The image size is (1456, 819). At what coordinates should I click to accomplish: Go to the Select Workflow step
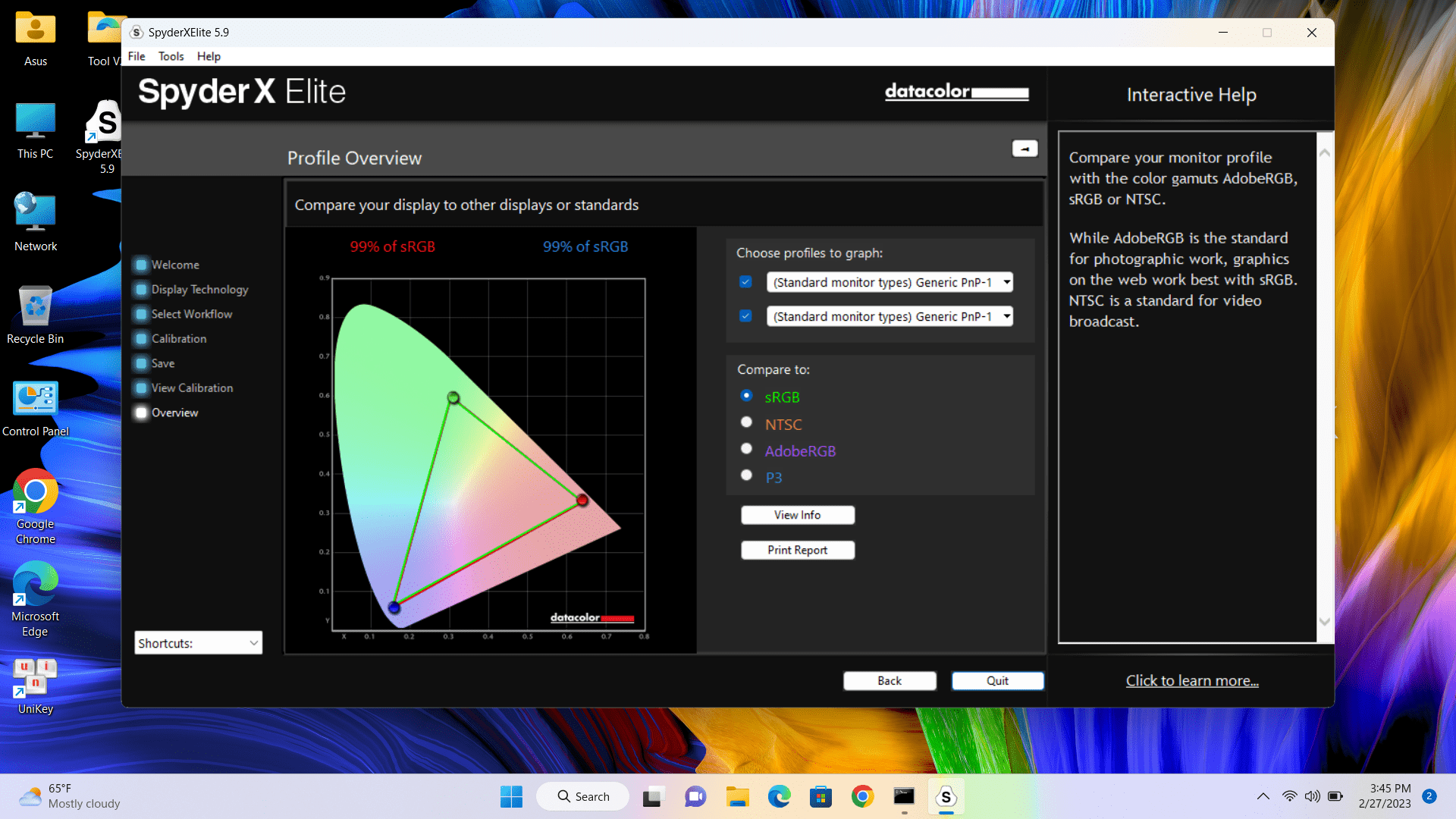tap(192, 314)
